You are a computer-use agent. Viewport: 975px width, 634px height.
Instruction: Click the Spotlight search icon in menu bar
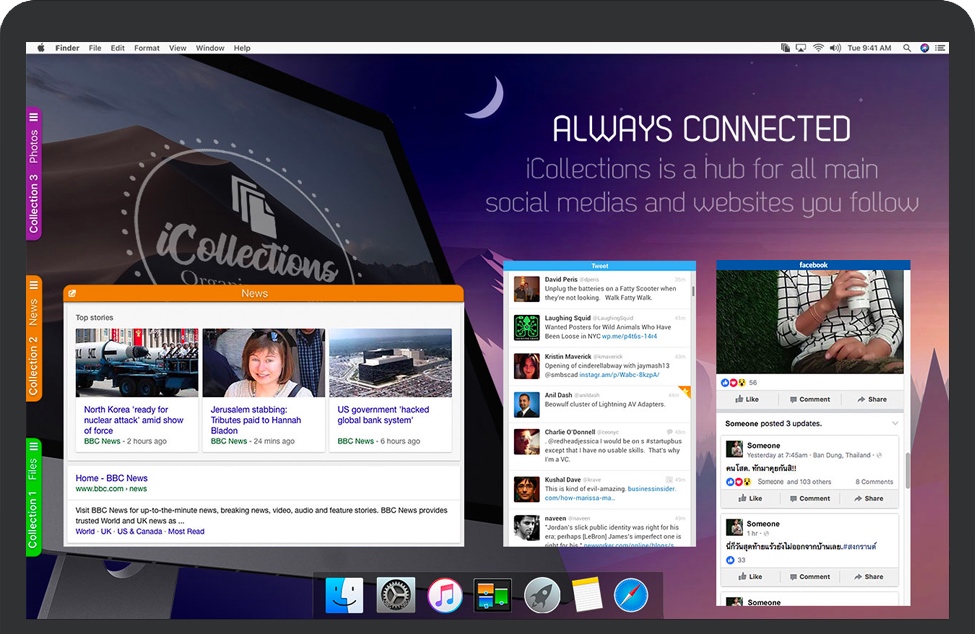[x=907, y=48]
